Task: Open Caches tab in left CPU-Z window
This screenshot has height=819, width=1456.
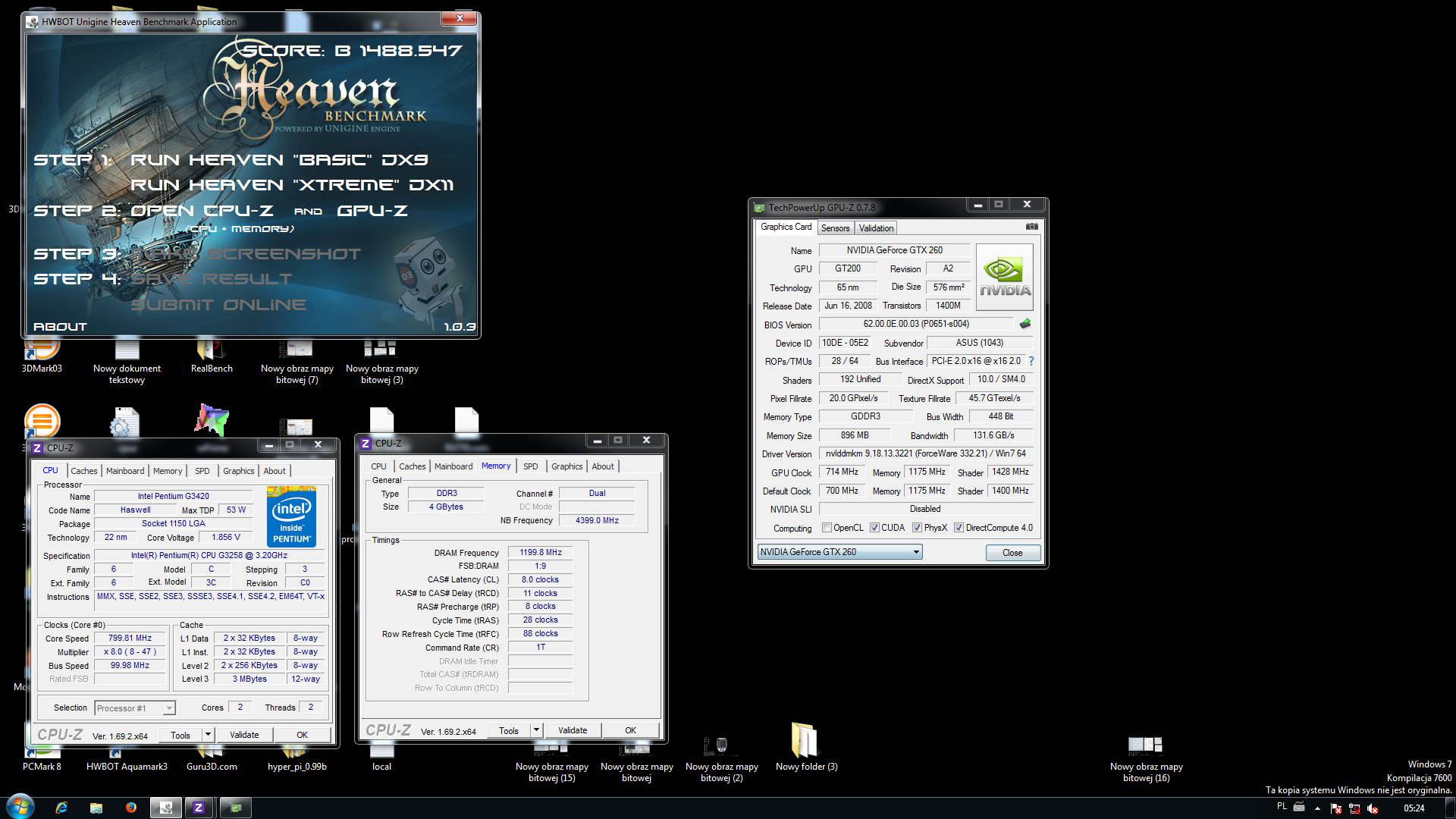Action: tap(84, 471)
